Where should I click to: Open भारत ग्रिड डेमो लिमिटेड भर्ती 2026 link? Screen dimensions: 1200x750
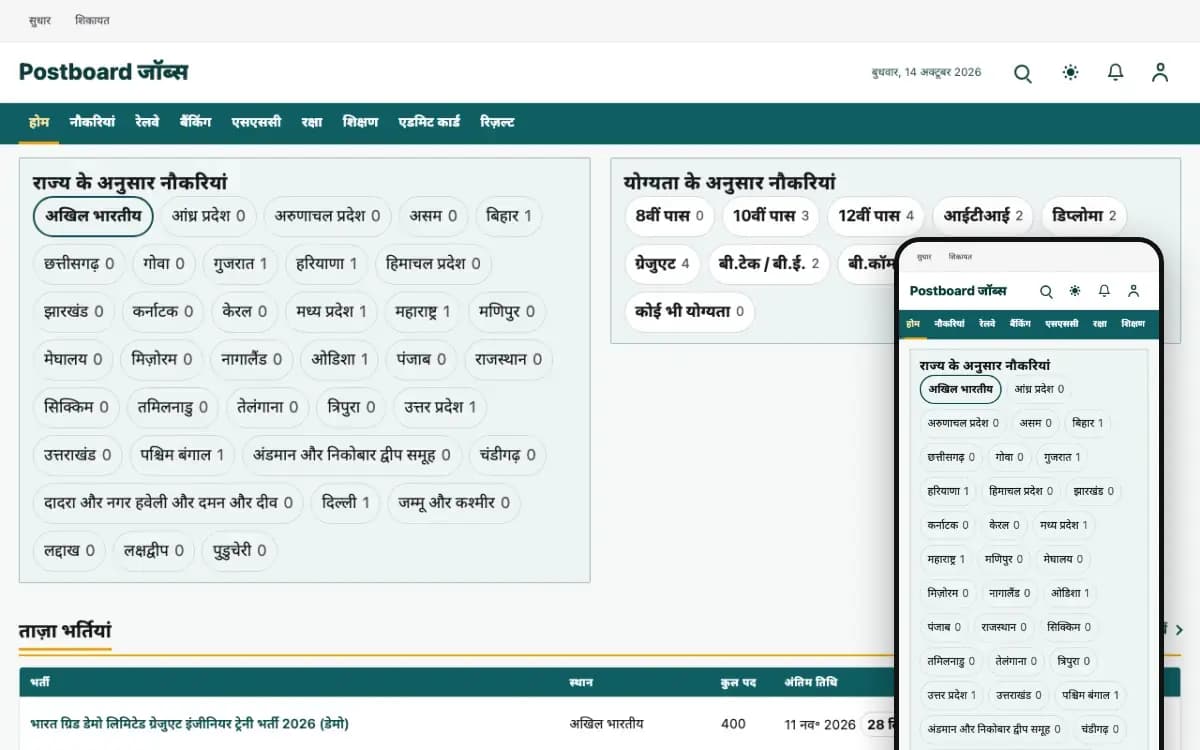point(189,724)
